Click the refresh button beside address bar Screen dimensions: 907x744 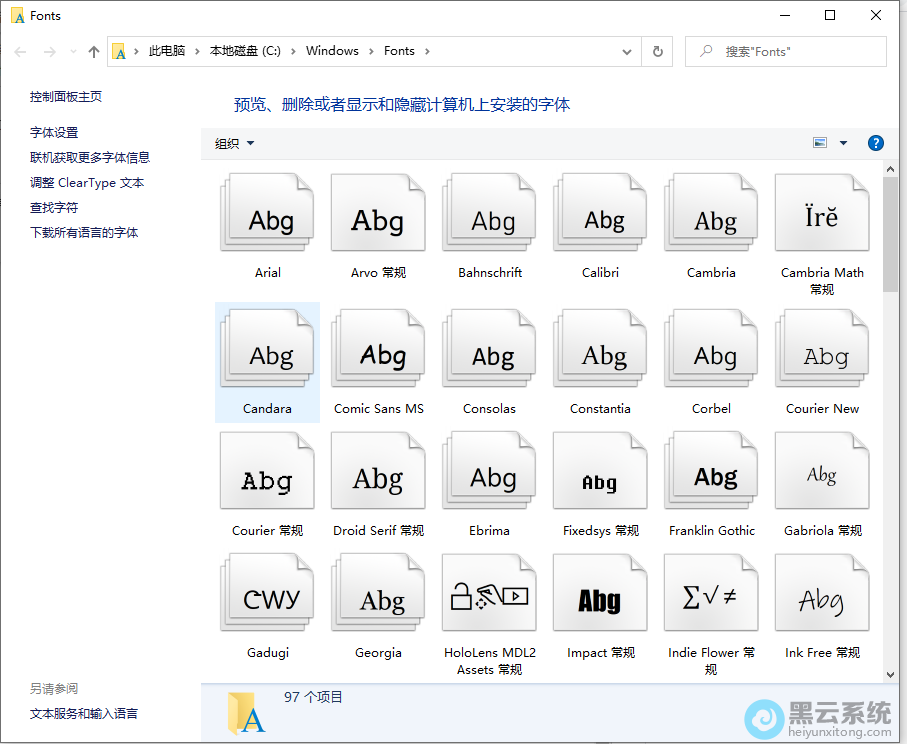[657, 51]
